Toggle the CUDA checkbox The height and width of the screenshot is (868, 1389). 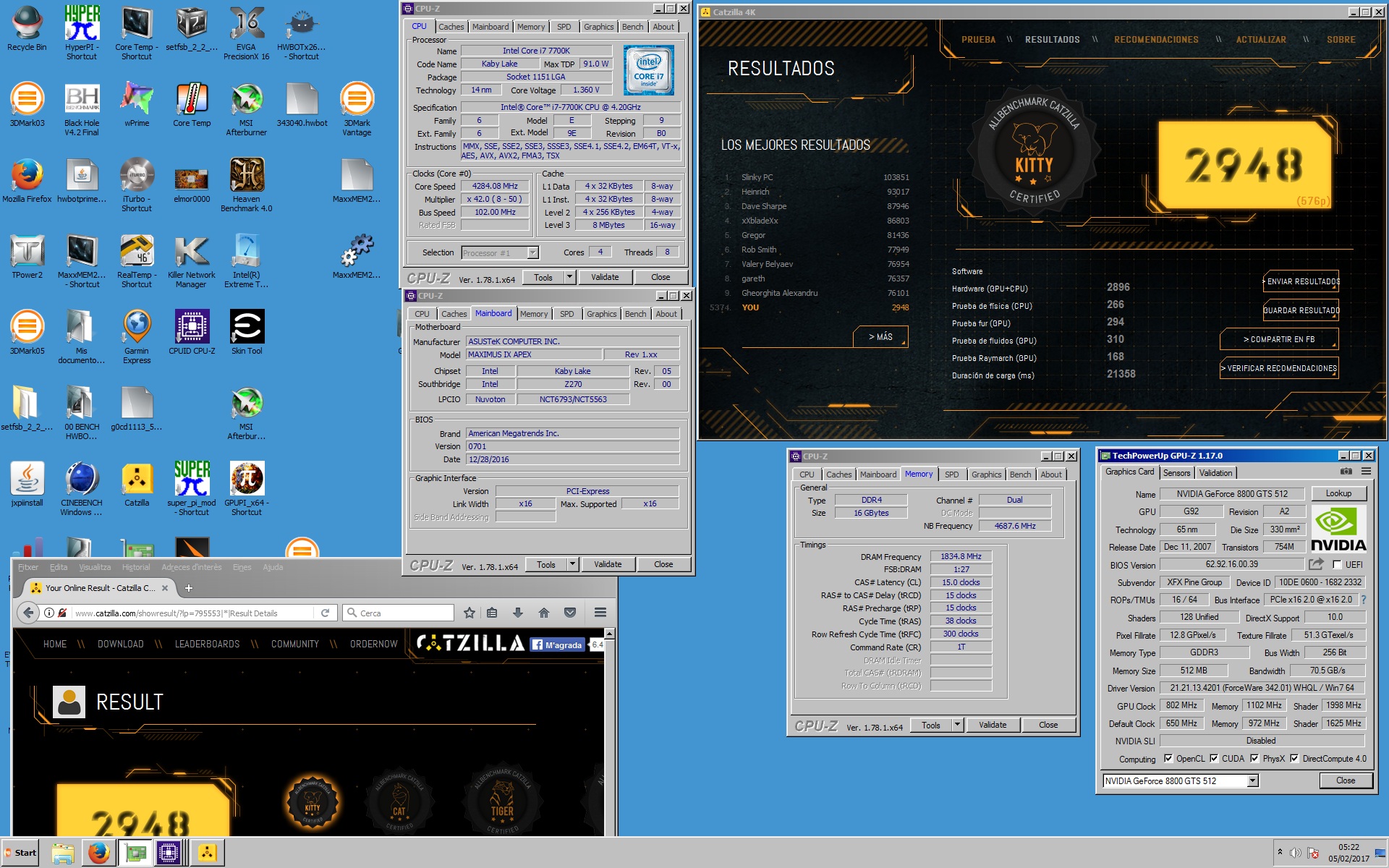click(x=1214, y=759)
